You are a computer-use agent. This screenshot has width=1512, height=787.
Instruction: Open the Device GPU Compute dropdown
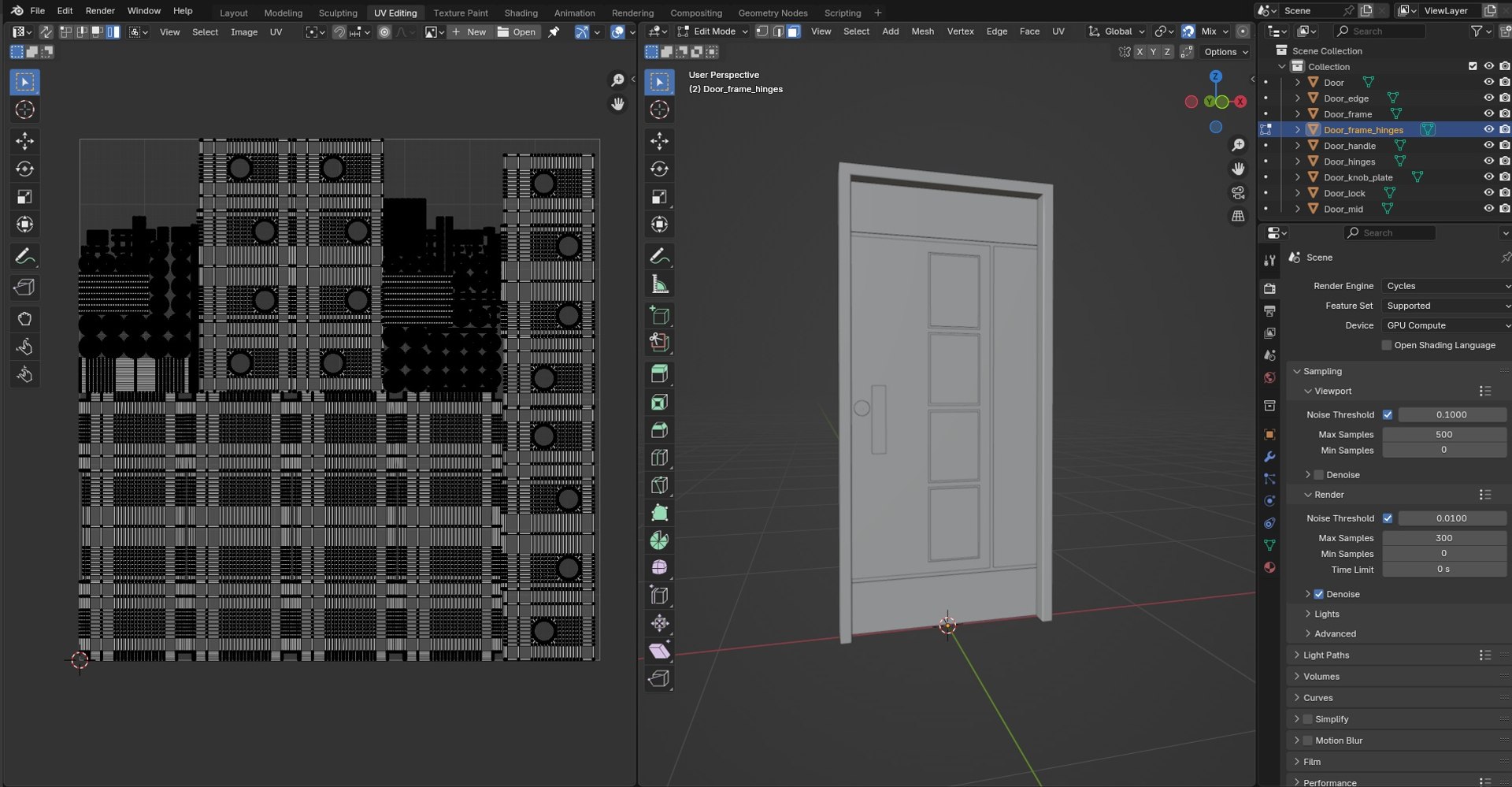coord(1446,325)
